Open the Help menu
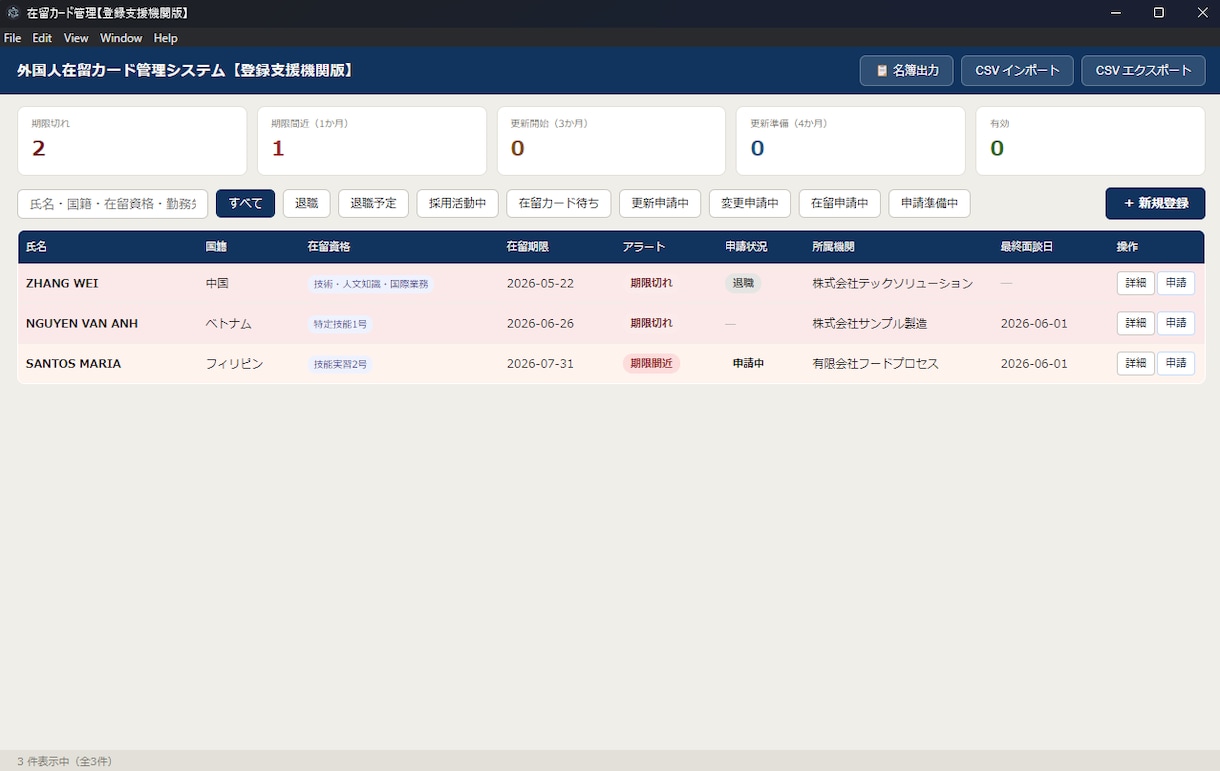 pyautogui.click(x=166, y=38)
